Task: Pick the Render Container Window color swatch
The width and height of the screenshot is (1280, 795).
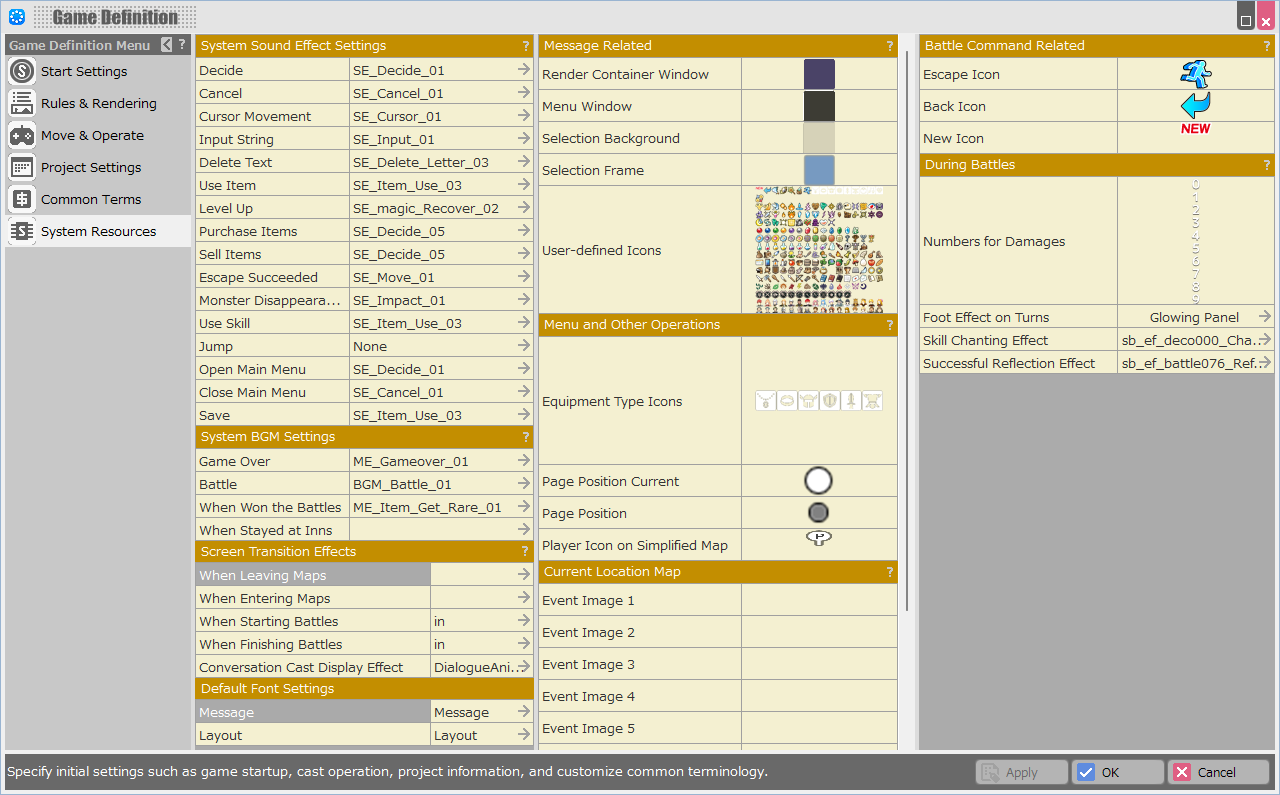Action: coord(819,74)
